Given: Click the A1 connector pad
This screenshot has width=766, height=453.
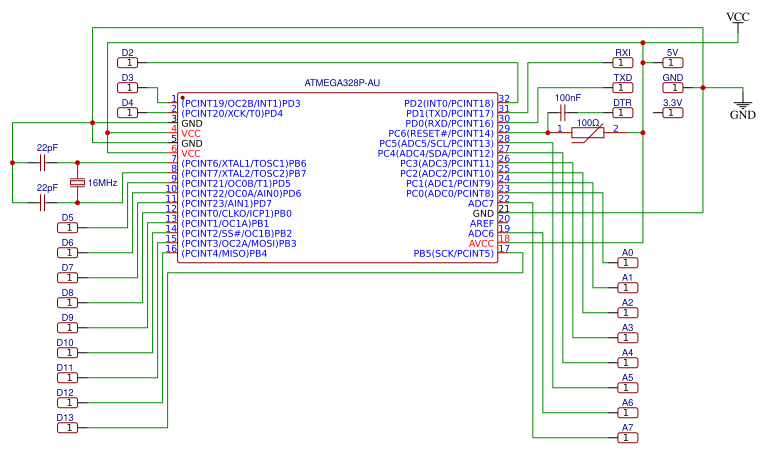Looking at the screenshot, I should click(x=628, y=288).
